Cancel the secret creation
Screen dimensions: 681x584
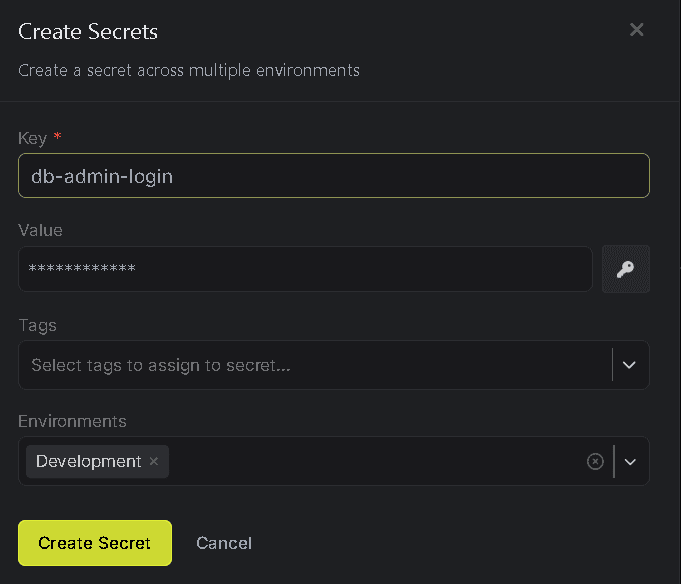[224, 543]
